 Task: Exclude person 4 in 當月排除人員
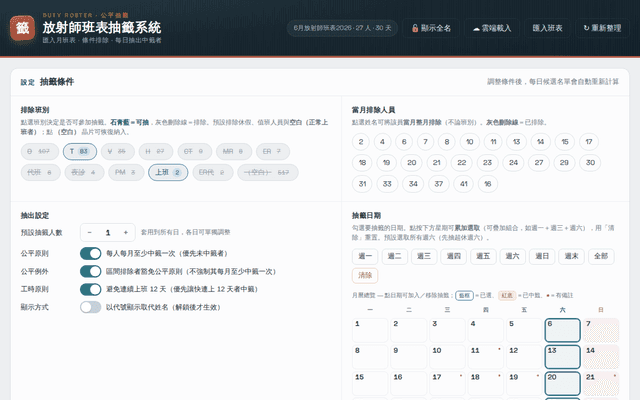click(382, 142)
